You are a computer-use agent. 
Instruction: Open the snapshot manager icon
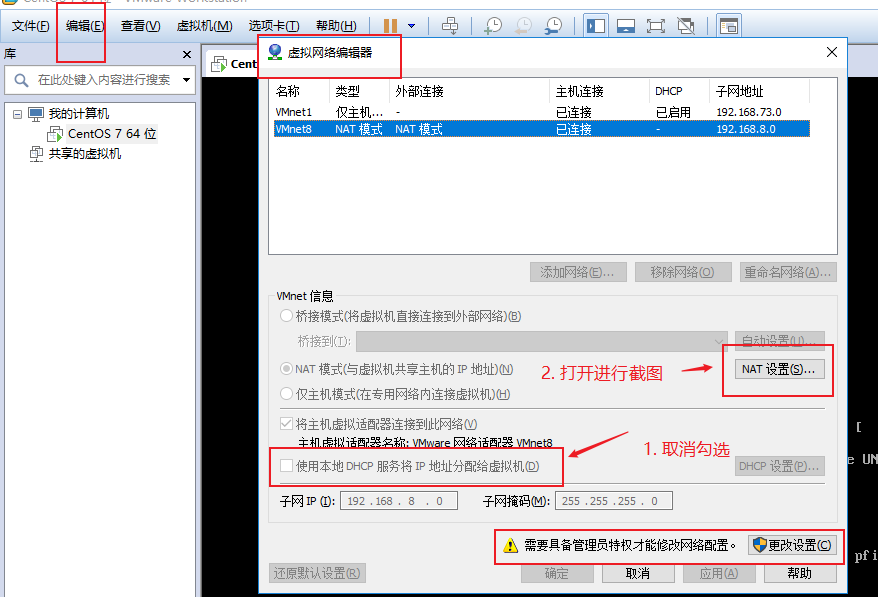553,25
